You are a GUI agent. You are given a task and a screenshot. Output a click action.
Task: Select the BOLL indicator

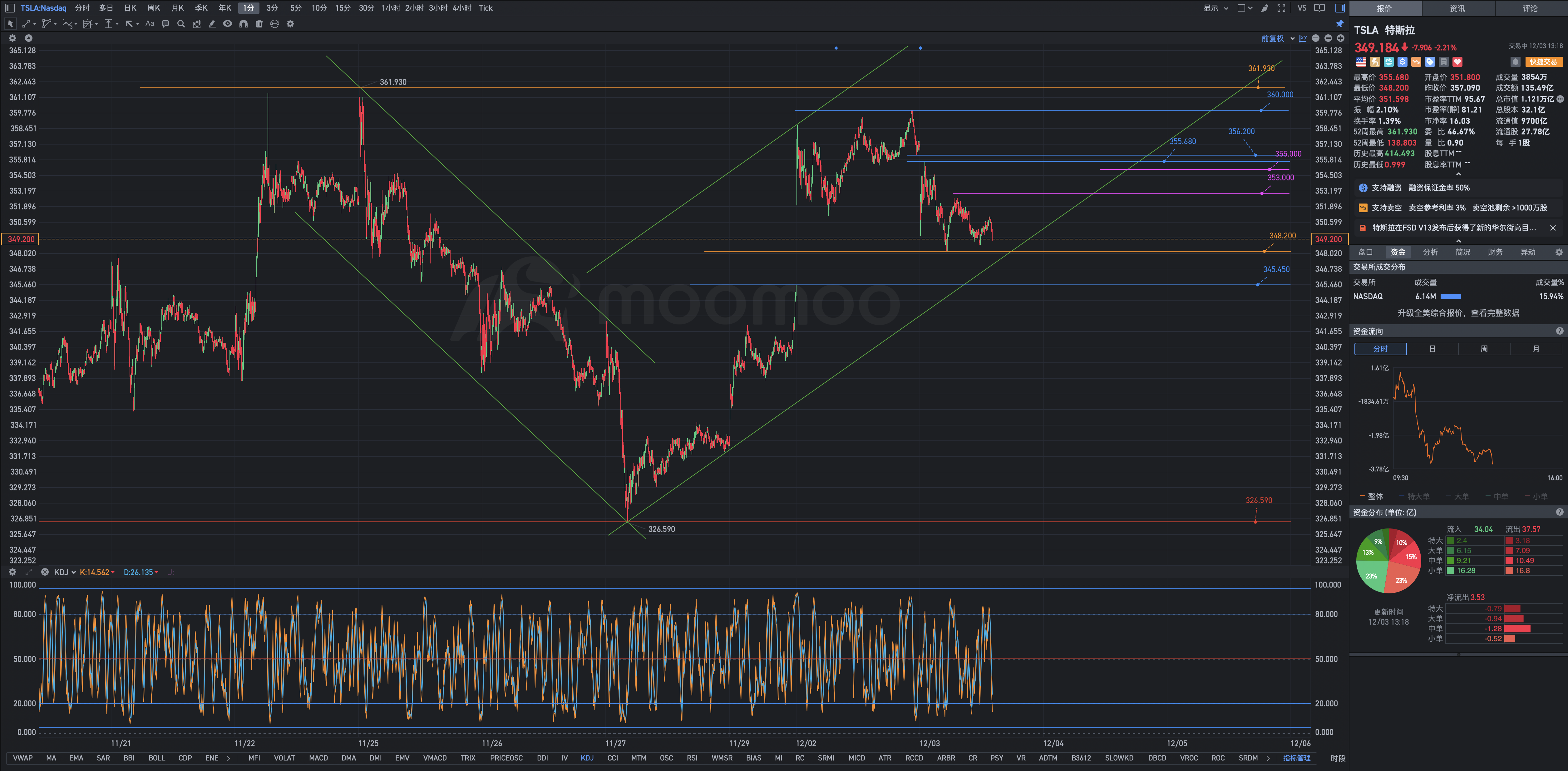pos(156,758)
